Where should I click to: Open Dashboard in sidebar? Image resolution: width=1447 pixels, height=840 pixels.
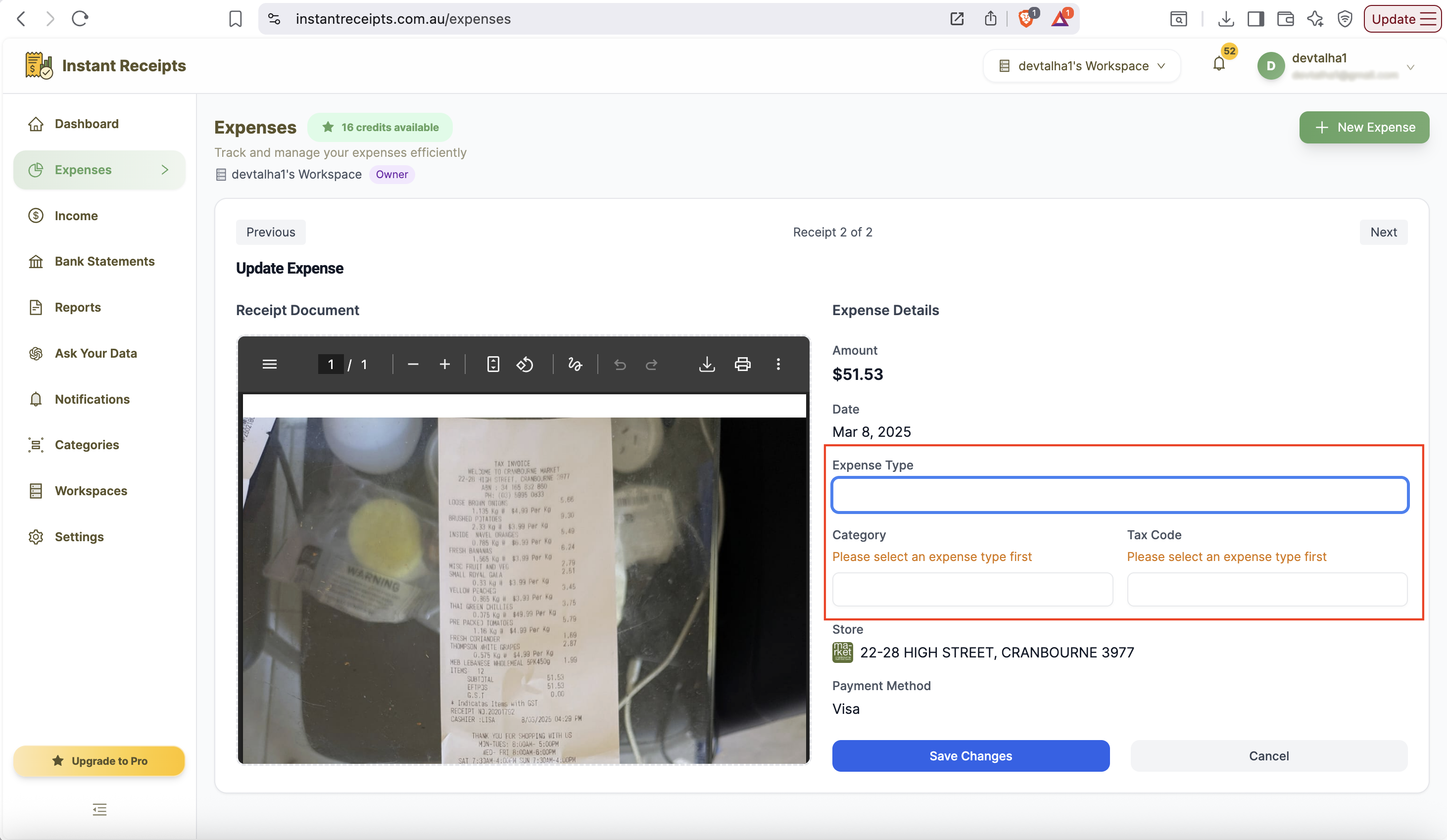87,124
